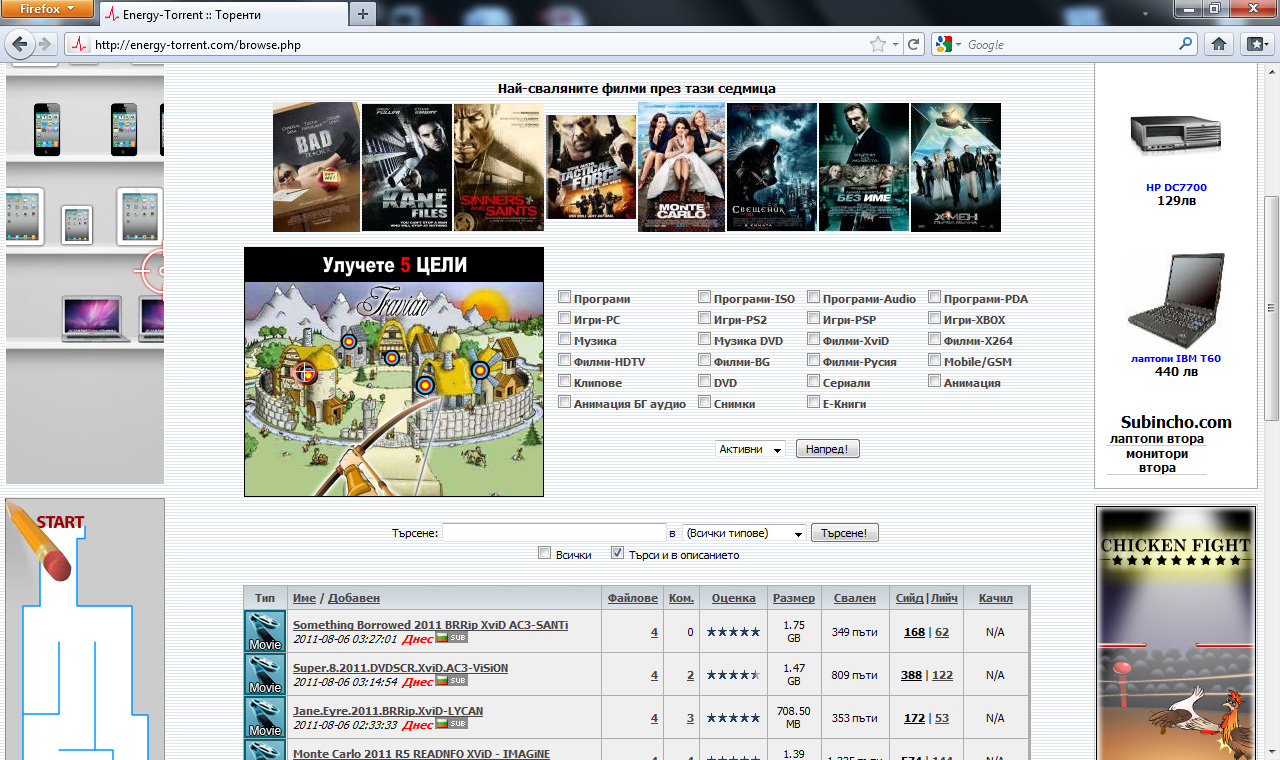Image resolution: width=1280 pixels, height=760 pixels.
Task: Go back with the browser Back arrow
Action: (x=20, y=44)
